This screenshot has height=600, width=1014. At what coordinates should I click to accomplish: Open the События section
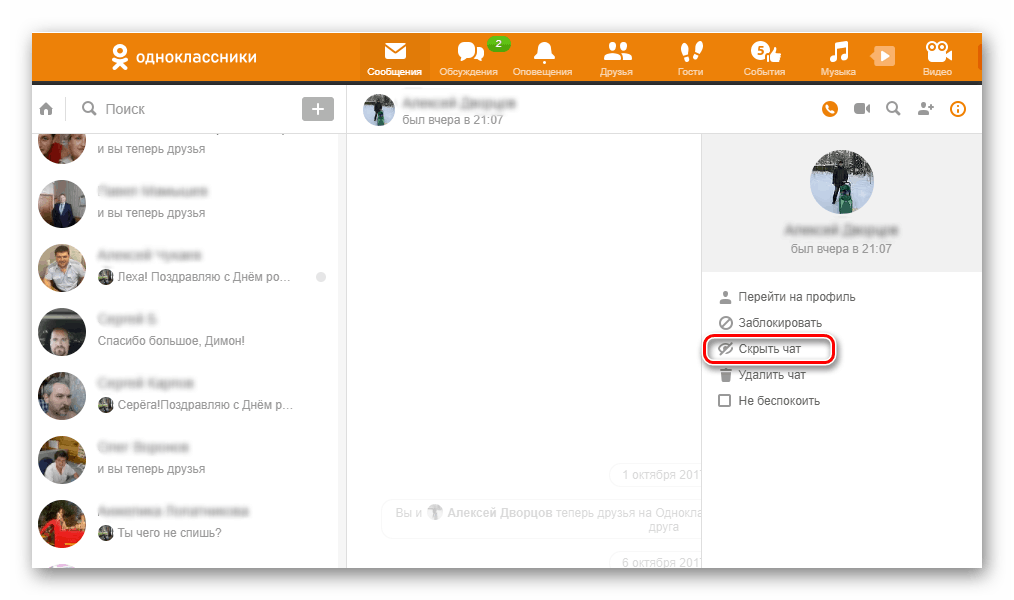point(764,58)
